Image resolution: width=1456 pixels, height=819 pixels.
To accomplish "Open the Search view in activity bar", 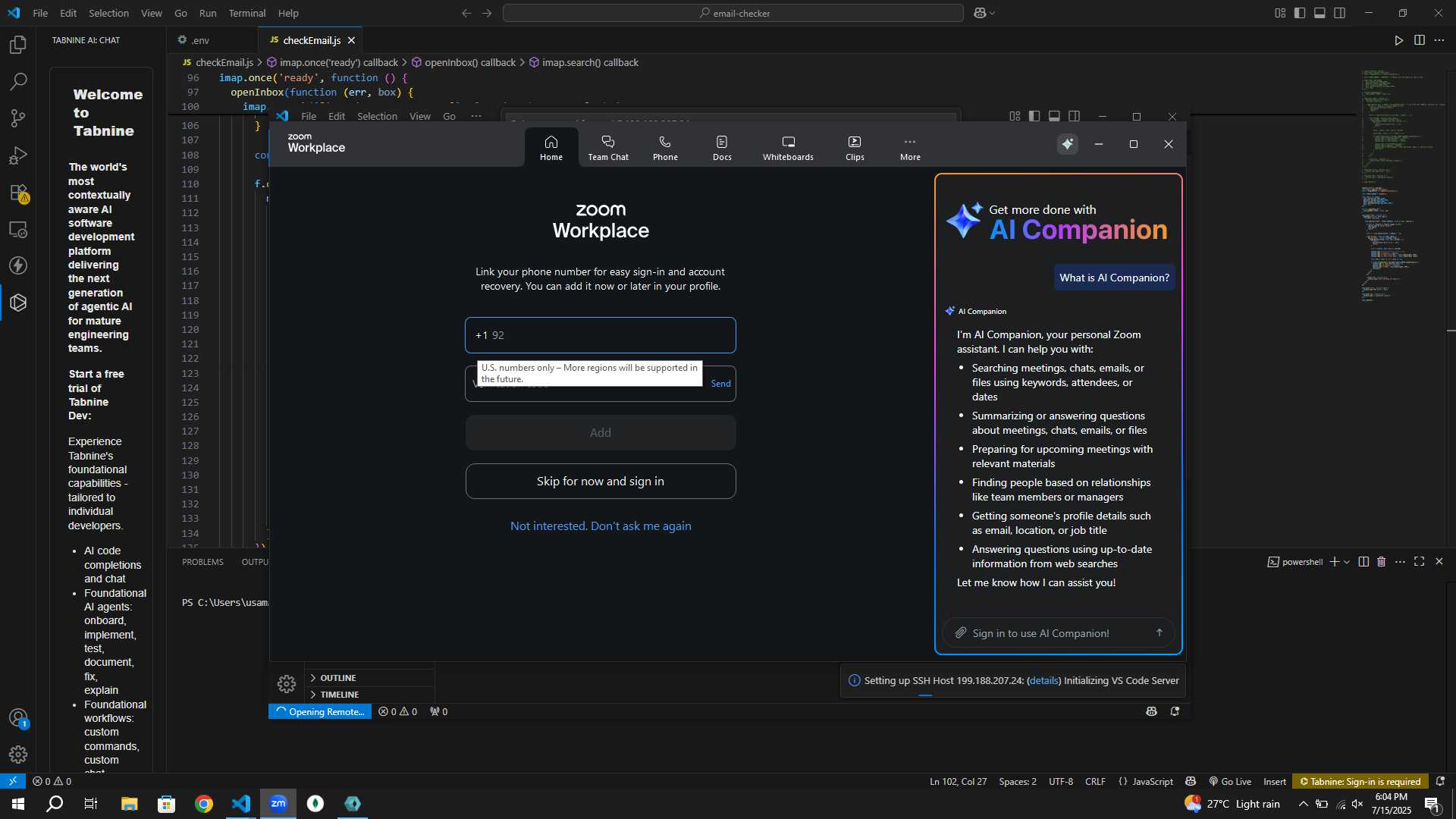I will pyautogui.click(x=18, y=81).
